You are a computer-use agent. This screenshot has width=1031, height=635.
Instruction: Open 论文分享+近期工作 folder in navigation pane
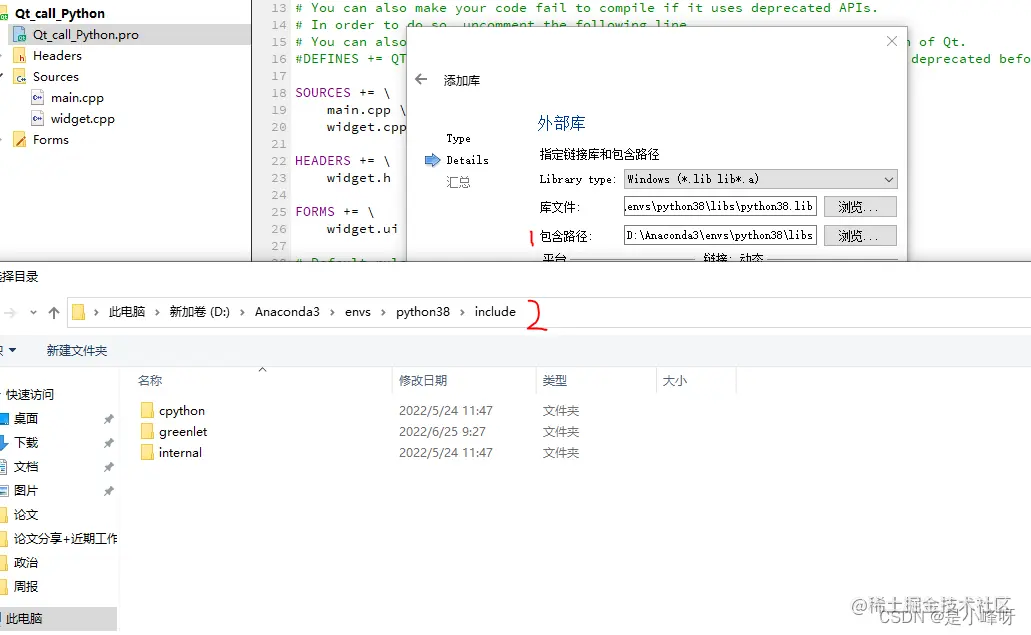click(x=65, y=538)
